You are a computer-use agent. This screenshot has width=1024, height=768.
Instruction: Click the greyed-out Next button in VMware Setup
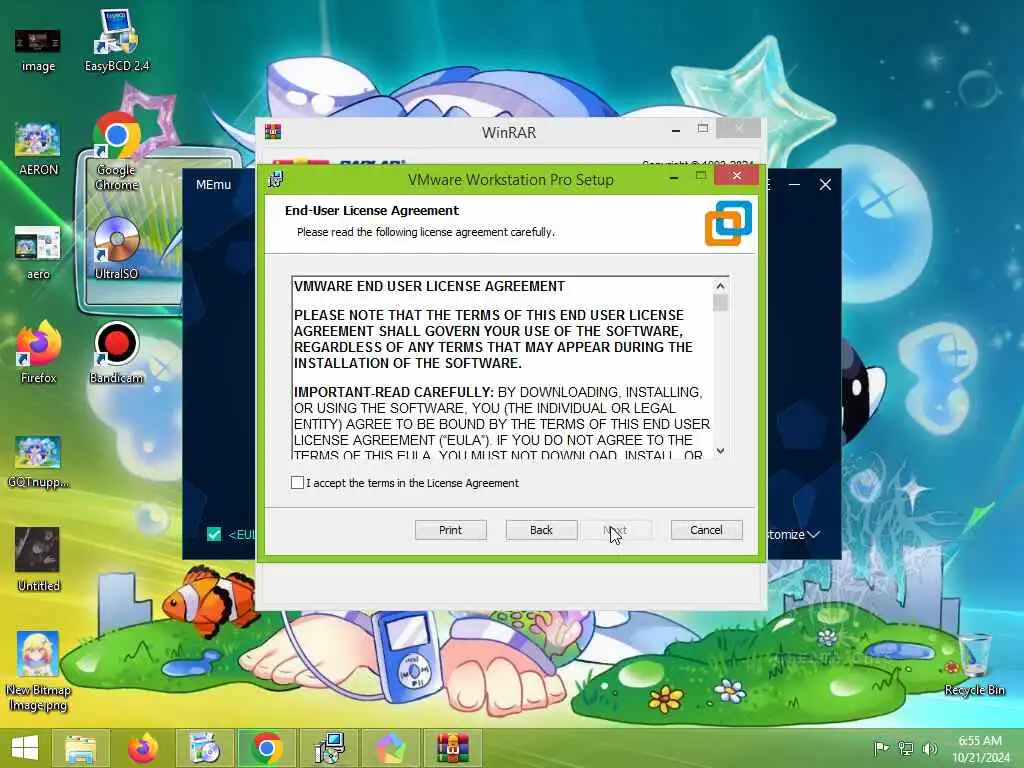click(615, 530)
